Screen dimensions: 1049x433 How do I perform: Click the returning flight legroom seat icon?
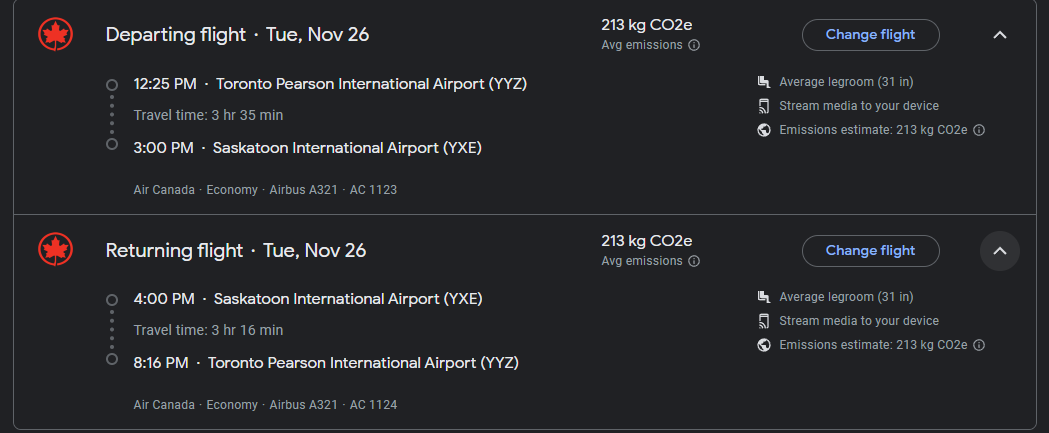coord(764,297)
